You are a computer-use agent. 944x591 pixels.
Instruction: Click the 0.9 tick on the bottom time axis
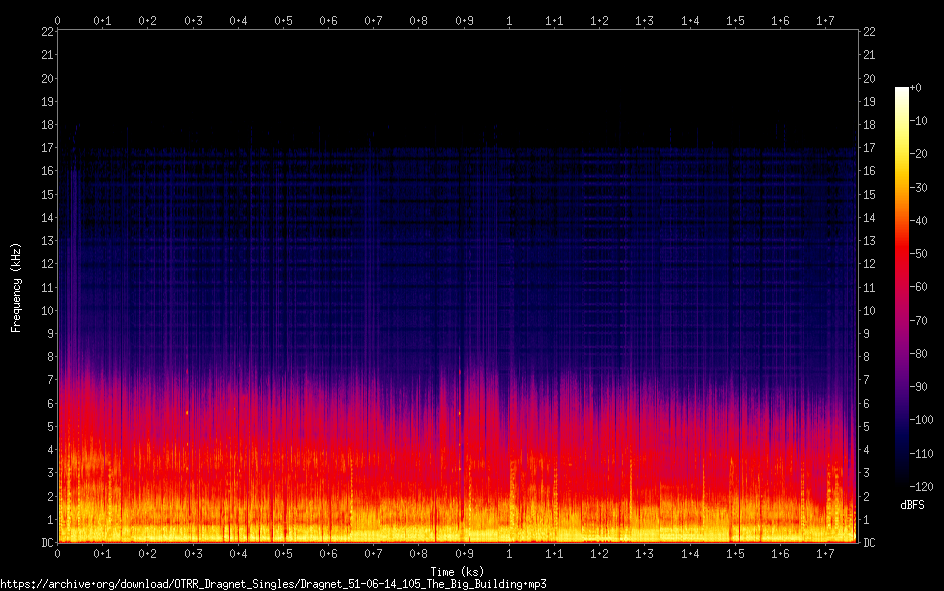465,554
